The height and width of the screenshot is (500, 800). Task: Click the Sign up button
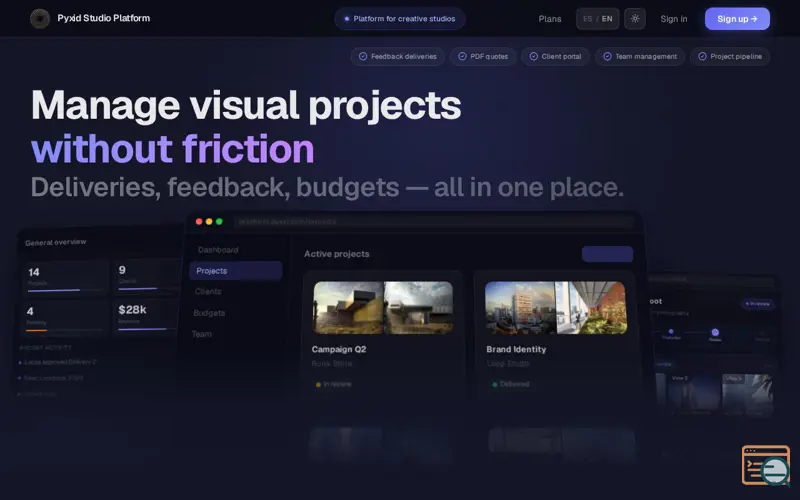point(737,19)
